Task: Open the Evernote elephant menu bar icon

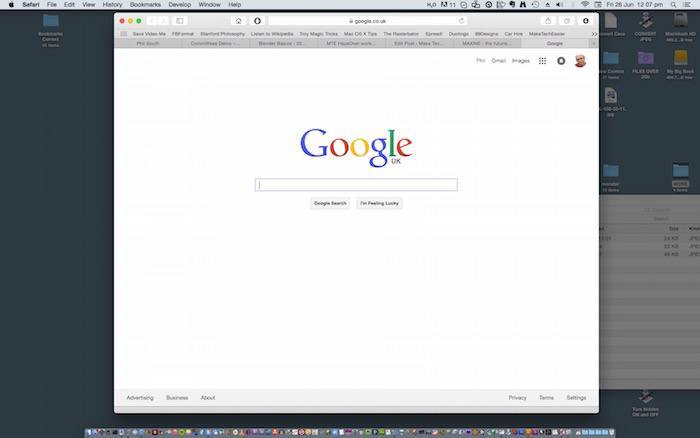Action: [x=512, y=4]
